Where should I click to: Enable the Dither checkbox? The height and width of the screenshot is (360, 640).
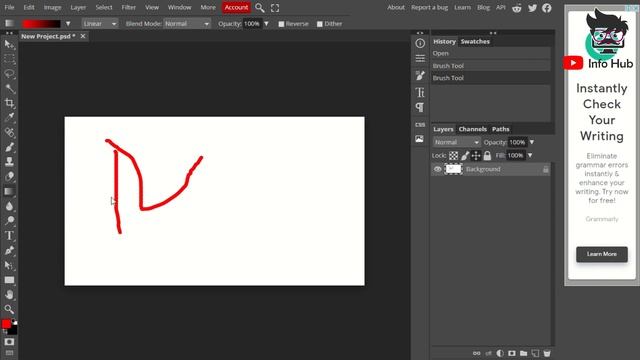pos(320,24)
